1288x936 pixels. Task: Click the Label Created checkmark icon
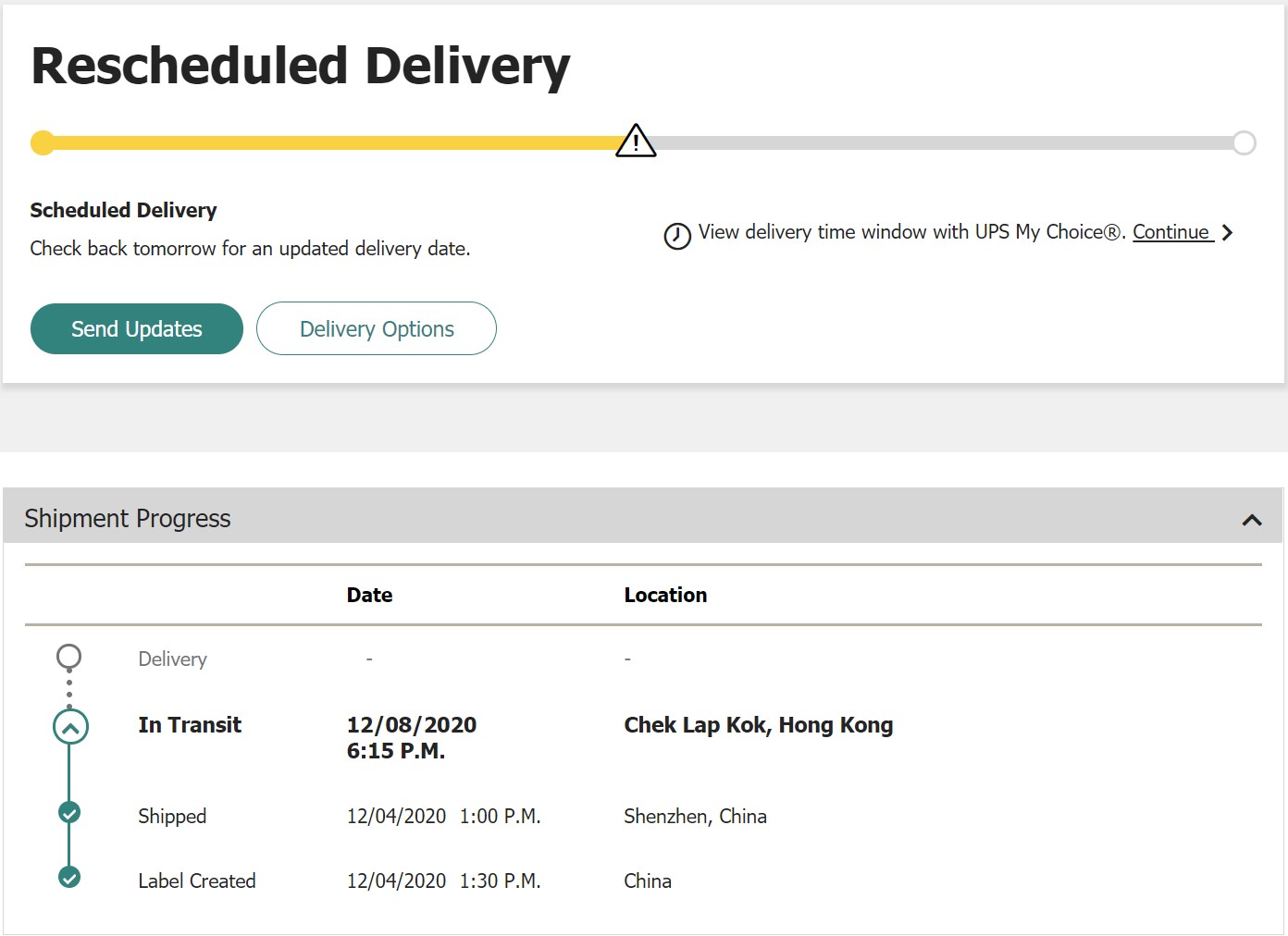pyautogui.click(x=69, y=877)
